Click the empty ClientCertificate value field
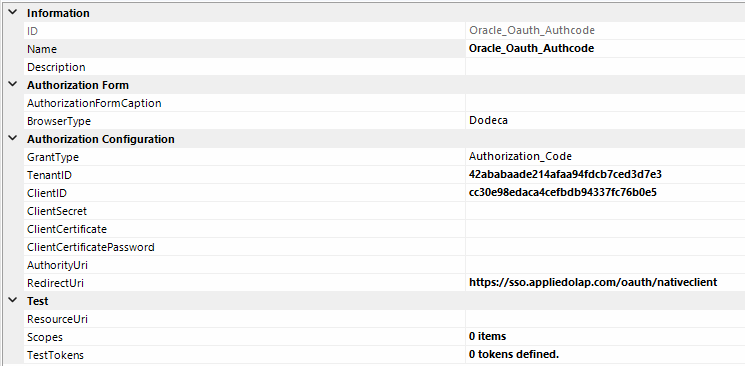The width and height of the screenshot is (745, 366). point(605,229)
